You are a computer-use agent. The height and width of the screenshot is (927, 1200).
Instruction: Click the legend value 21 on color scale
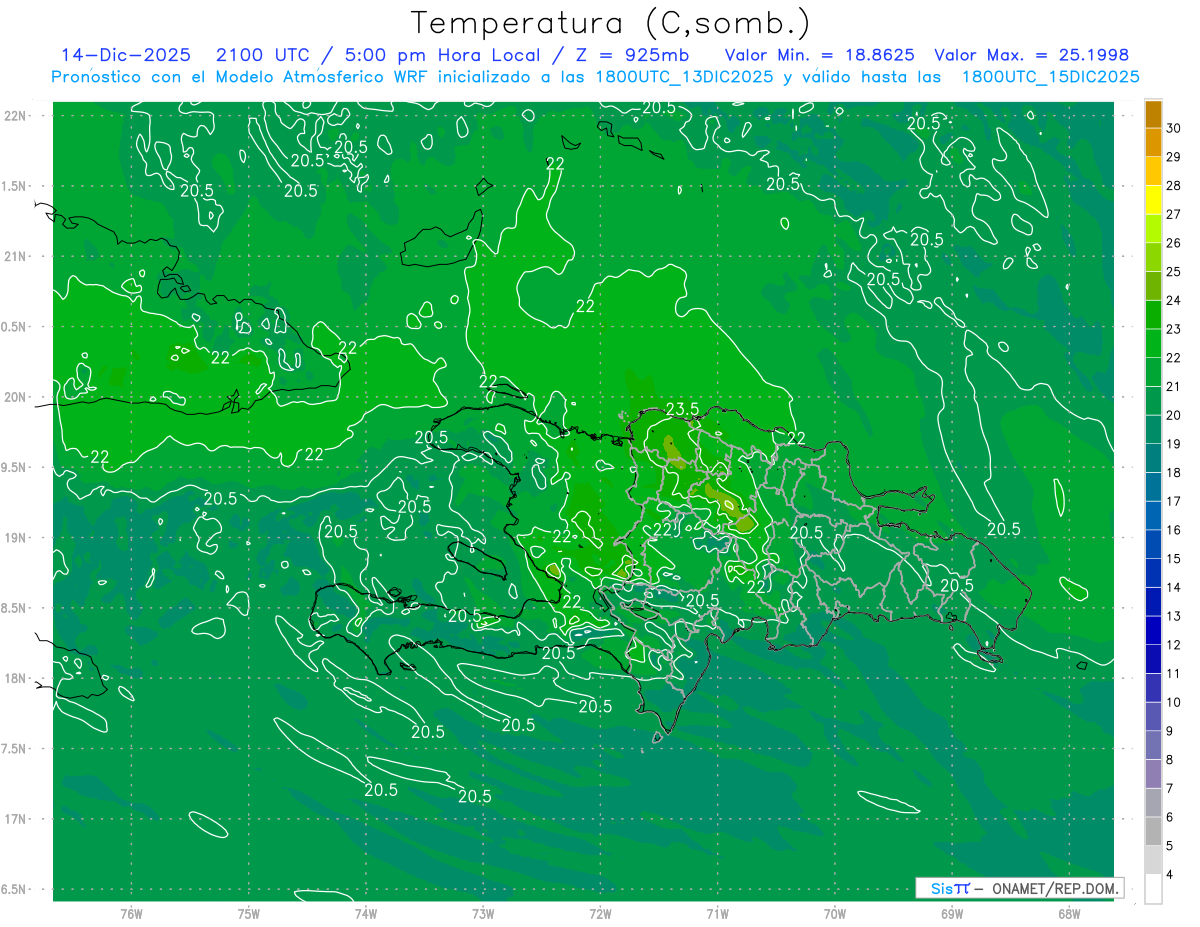(1174, 386)
